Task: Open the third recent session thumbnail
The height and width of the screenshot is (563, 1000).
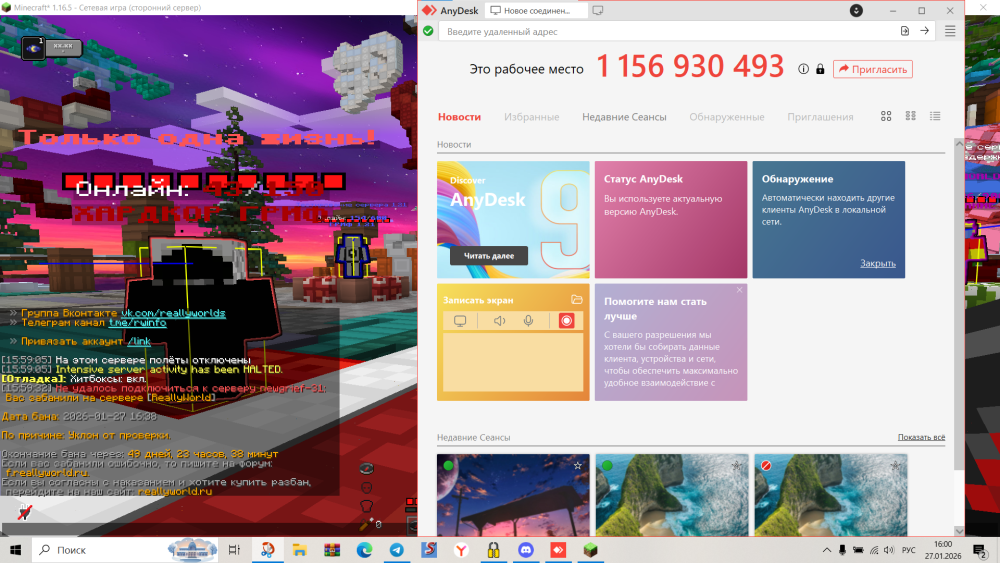Action: point(830,495)
